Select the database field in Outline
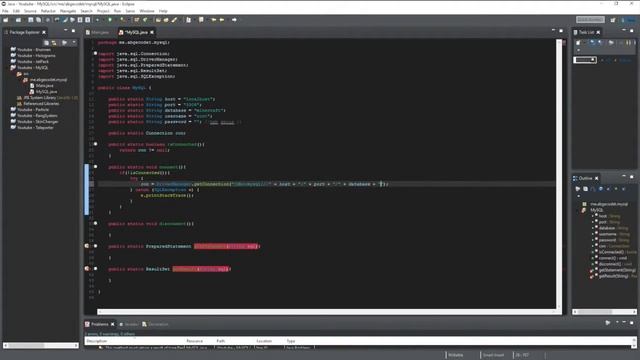The image size is (640, 360). pyautogui.click(x=607, y=228)
